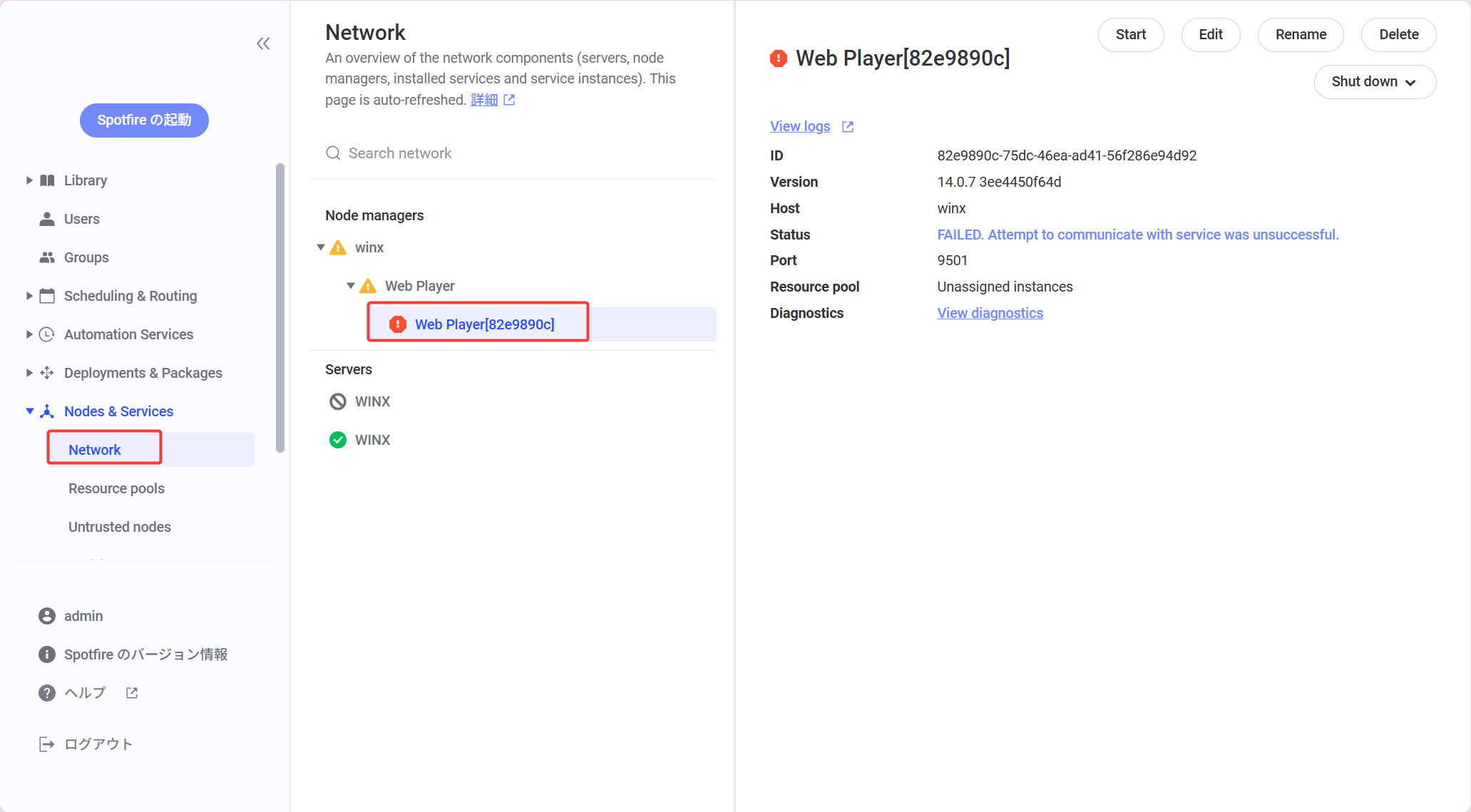Click the search magnifier icon
Image resolution: width=1471 pixels, height=812 pixels.
[333, 153]
